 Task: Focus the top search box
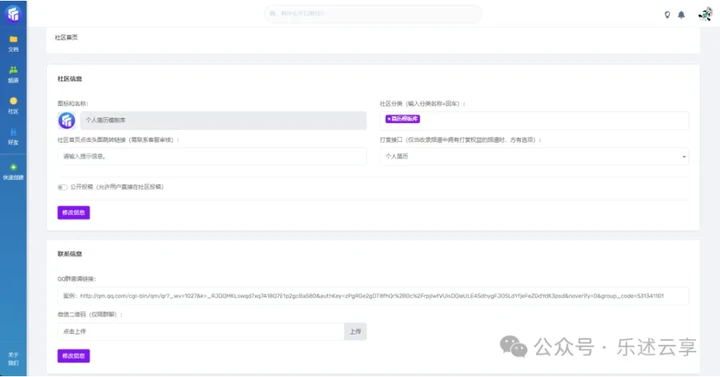[373, 13]
